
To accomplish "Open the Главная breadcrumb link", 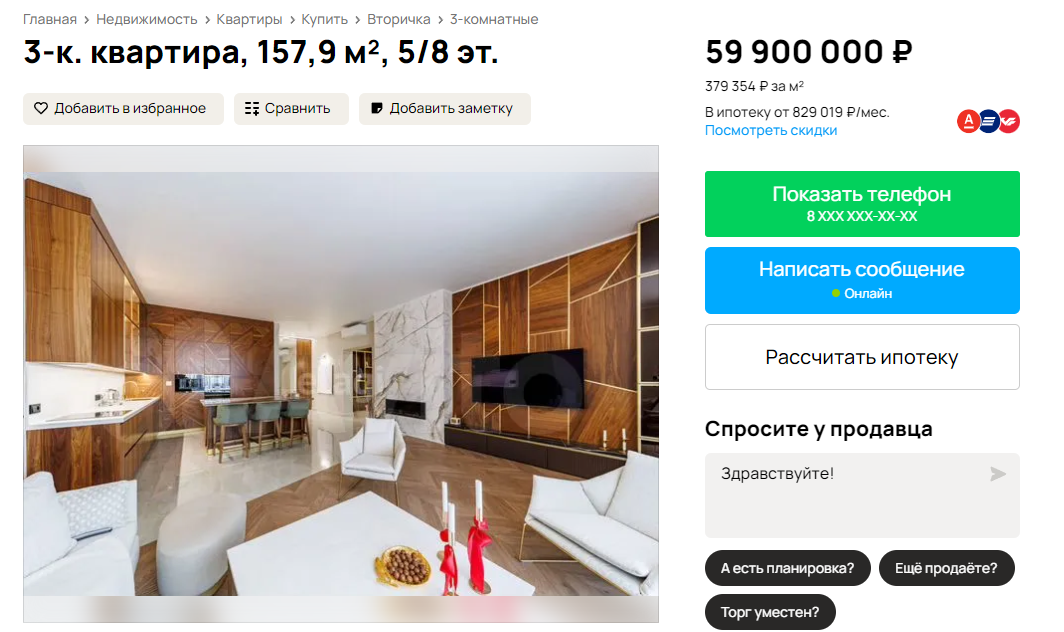I will coord(50,19).
